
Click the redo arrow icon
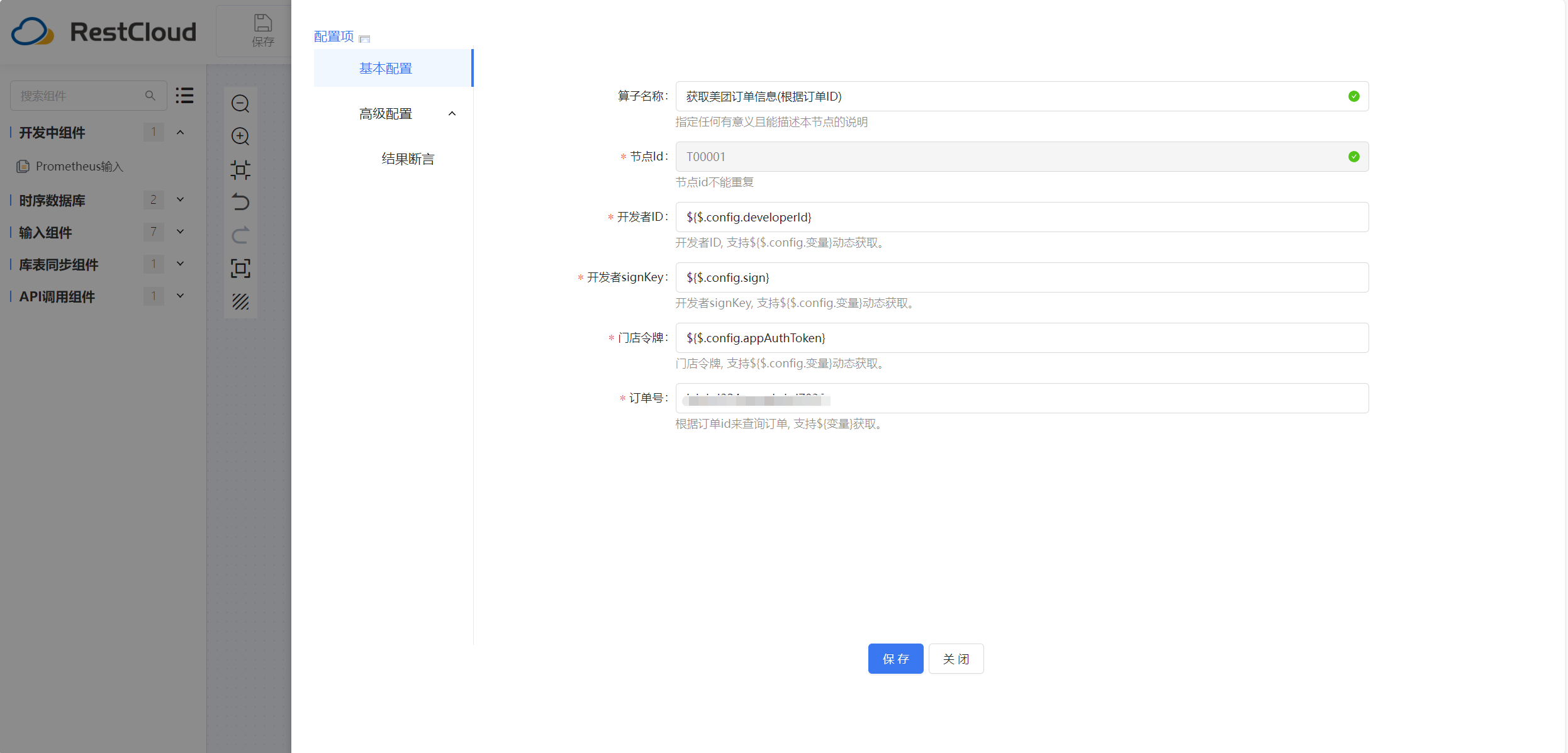(240, 235)
